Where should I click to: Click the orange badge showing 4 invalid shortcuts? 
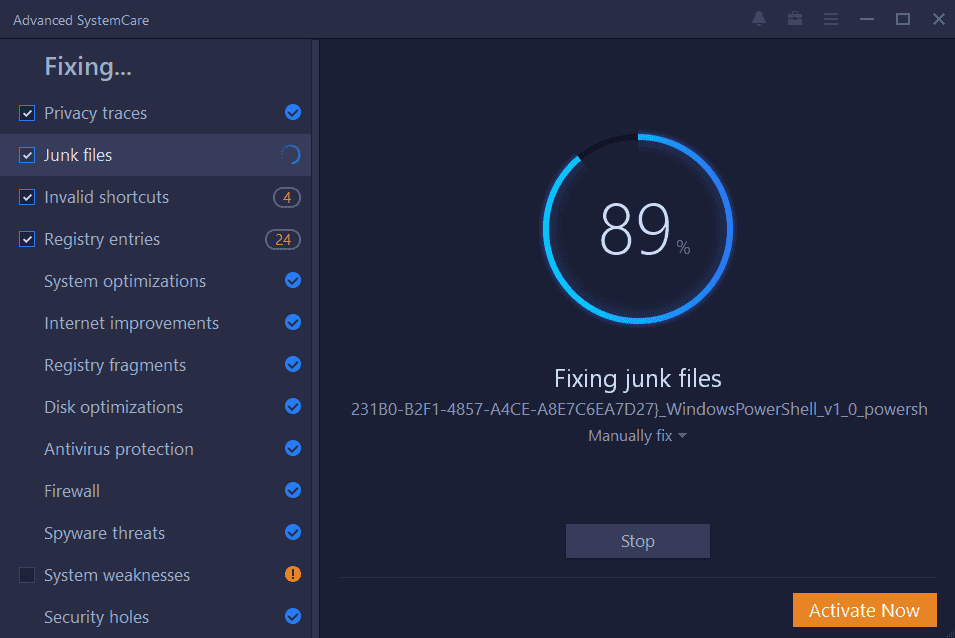286,197
